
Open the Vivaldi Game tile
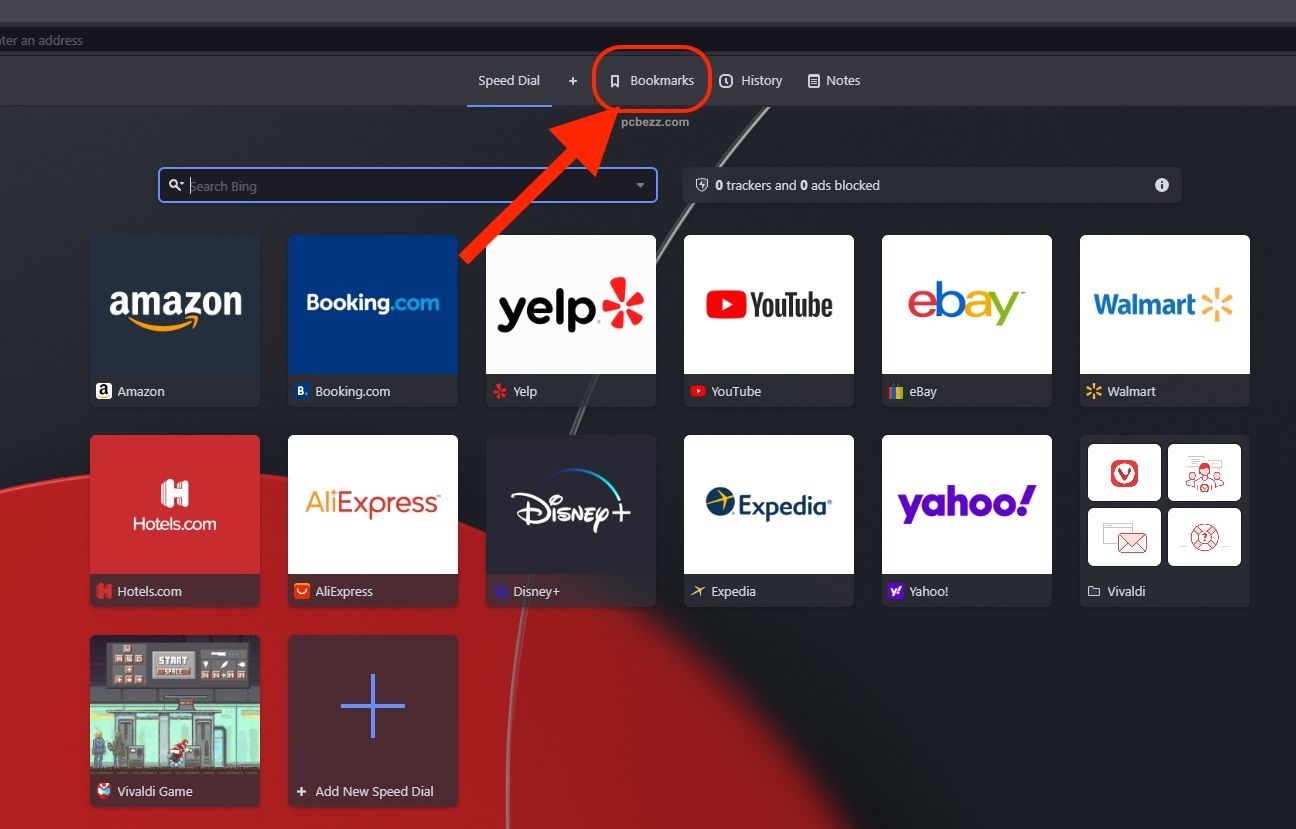pyautogui.click(x=175, y=705)
